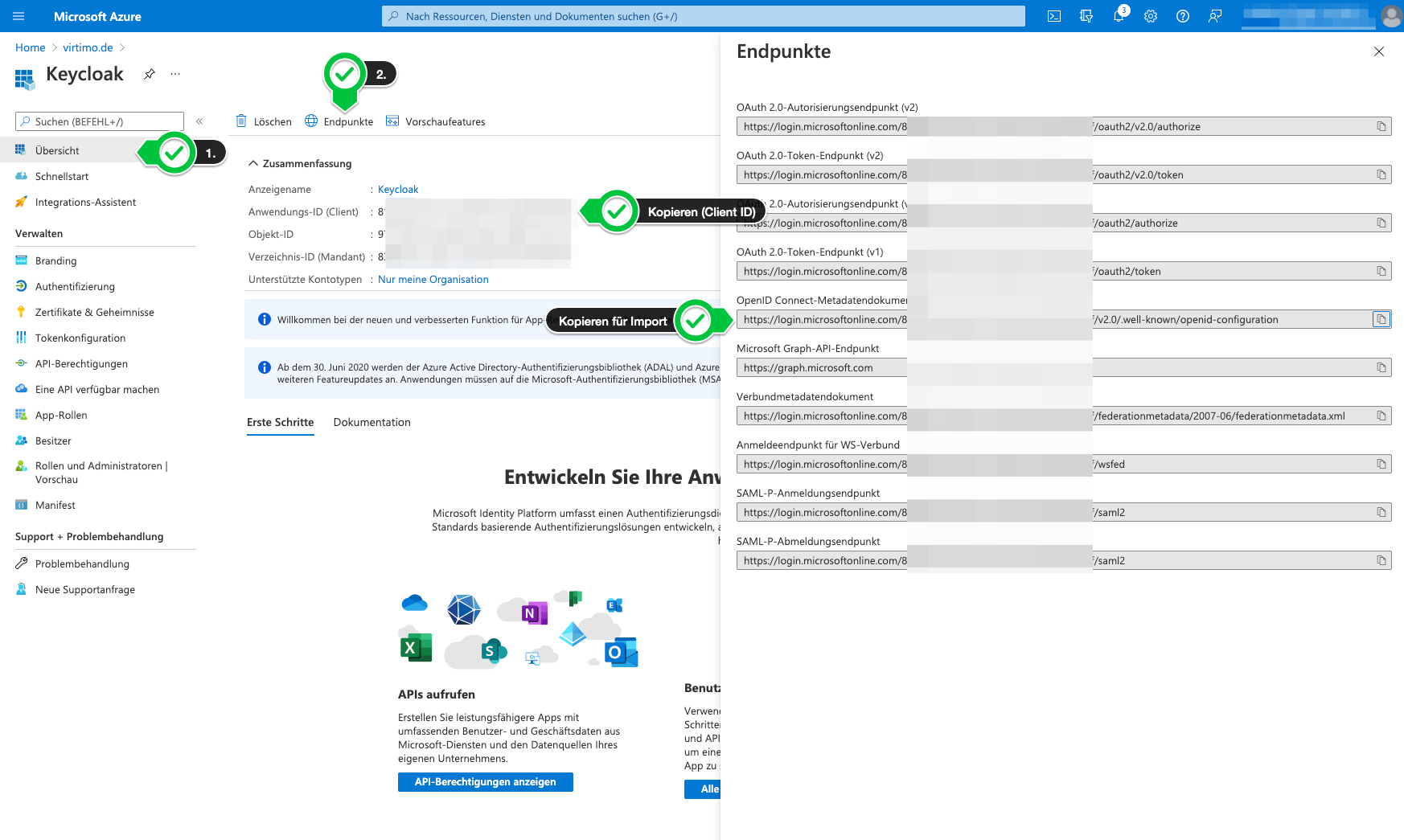Copy the OAuth 2.0-Token-Endpunkt (v2) URL
This screenshot has height=840, width=1404.
point(1381,174)
